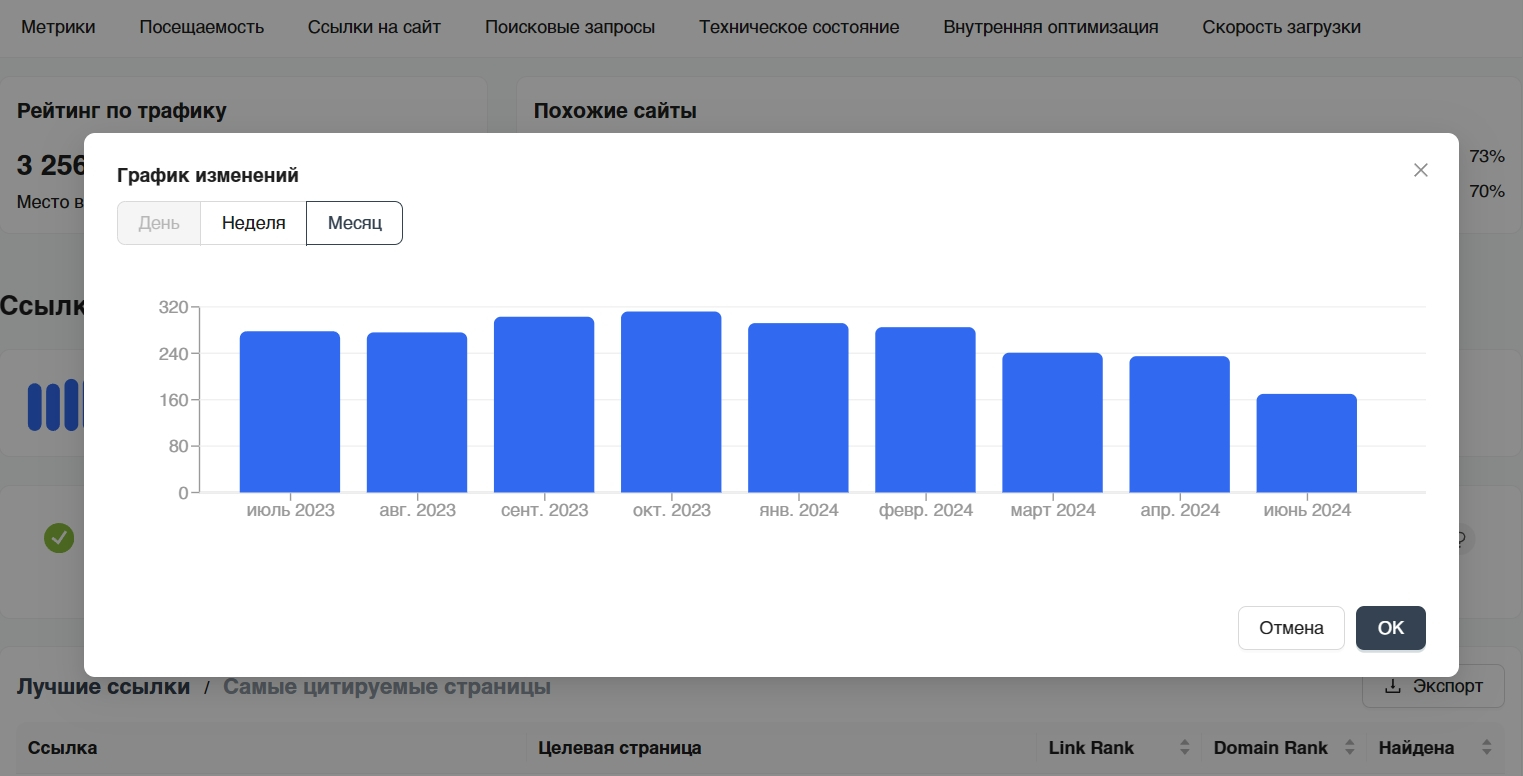Viewport: 1523px width, 776px height.
Task: Click the июнь 2024 chart bar
Action: point(1307,443)
